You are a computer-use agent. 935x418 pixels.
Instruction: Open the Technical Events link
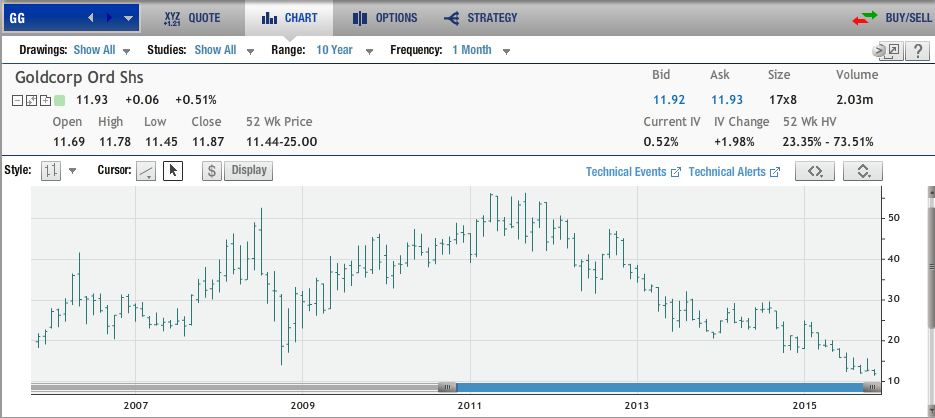633,172
